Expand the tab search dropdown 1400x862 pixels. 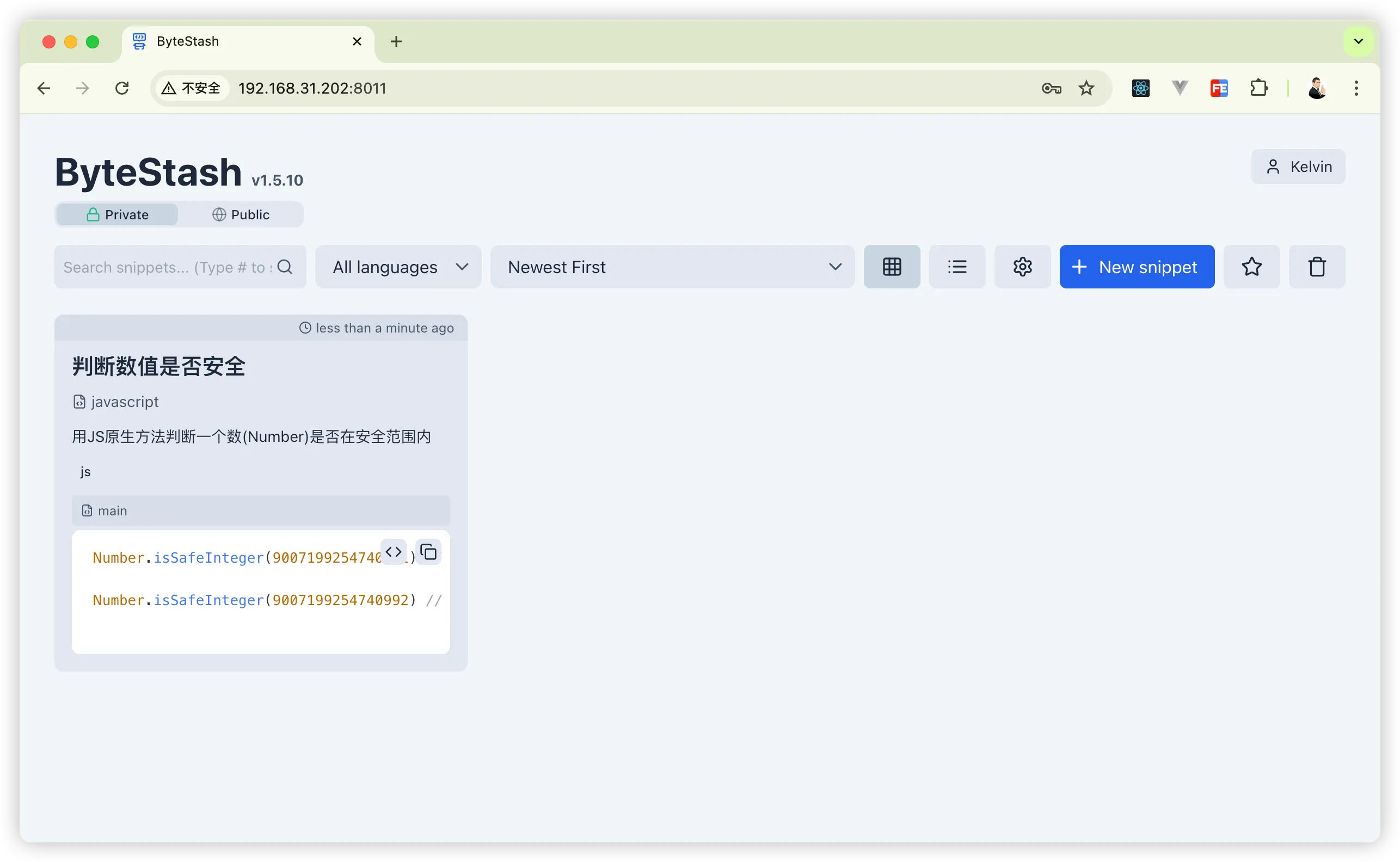(1359, 41)
